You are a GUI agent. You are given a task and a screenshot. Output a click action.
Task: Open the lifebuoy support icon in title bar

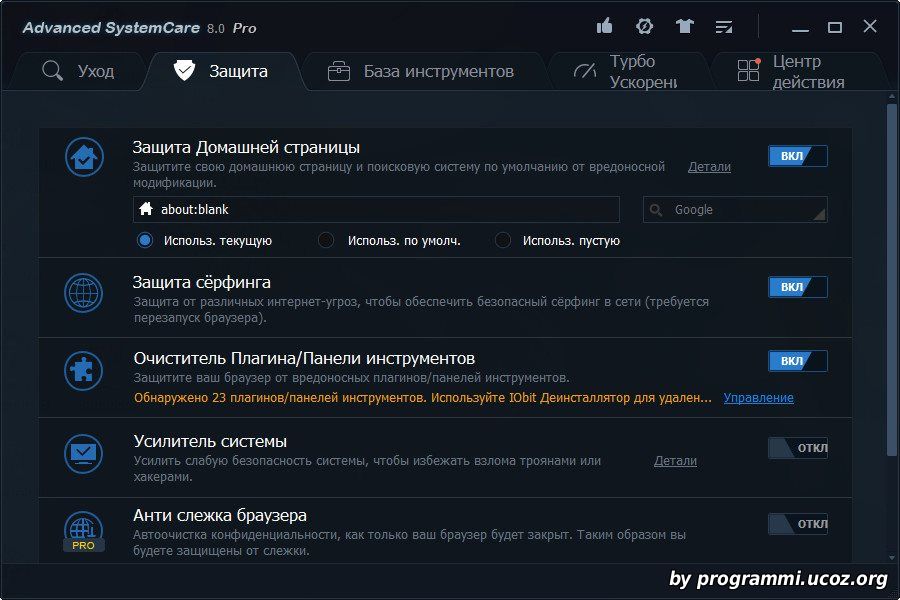[x=644, y=27]
